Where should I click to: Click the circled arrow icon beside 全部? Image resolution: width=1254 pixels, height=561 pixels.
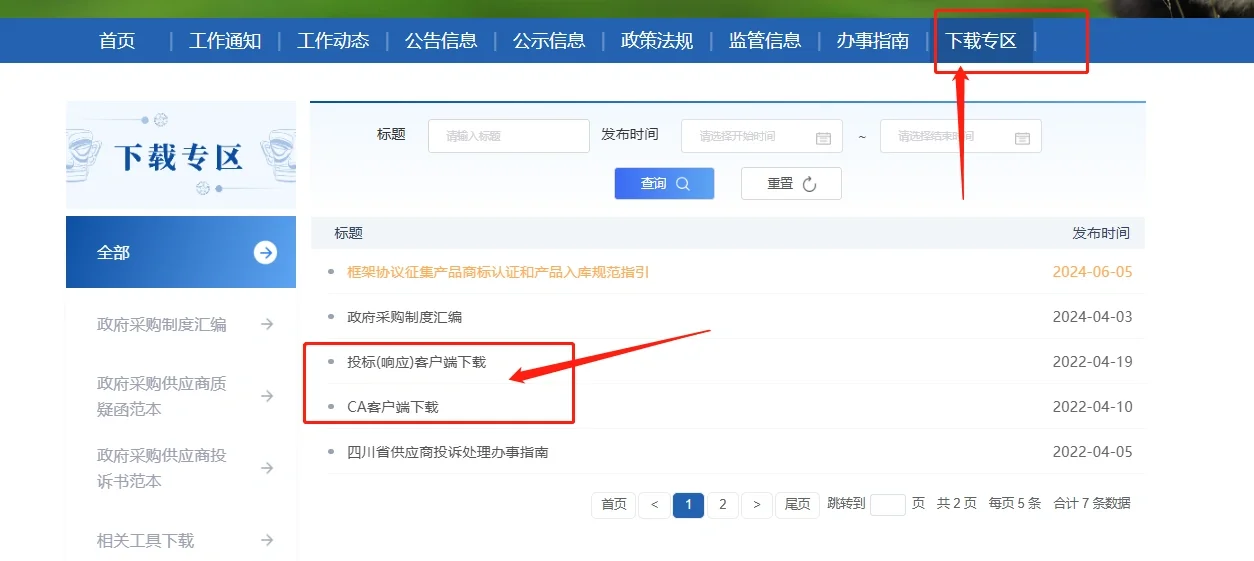[265, 252]
